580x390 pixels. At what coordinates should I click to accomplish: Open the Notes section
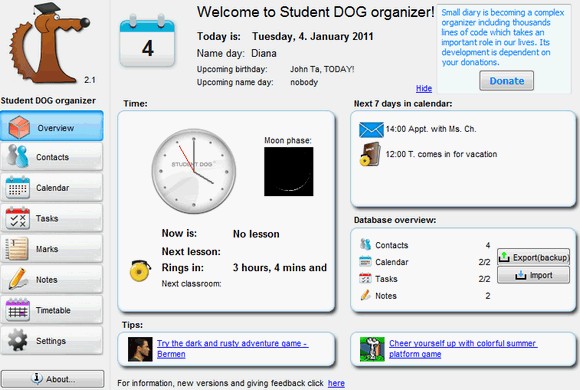52,280
